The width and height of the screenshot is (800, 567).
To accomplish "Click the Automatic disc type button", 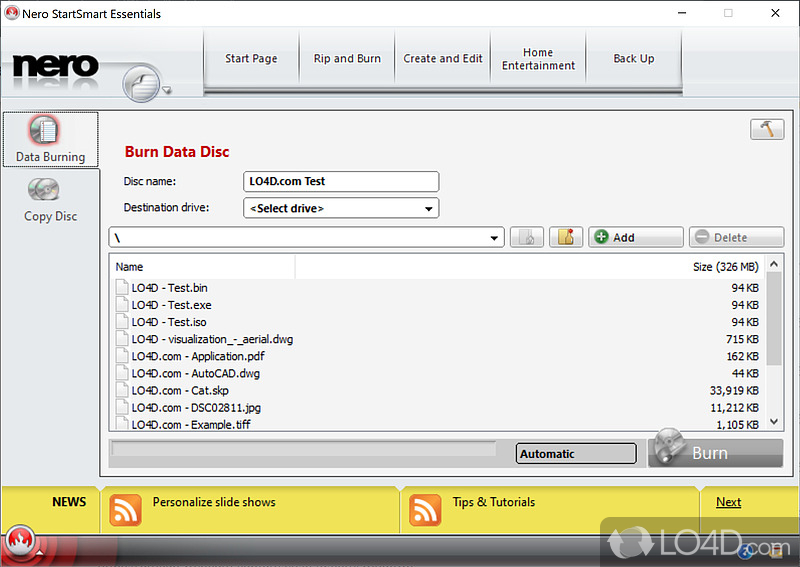I will point(576,453).
